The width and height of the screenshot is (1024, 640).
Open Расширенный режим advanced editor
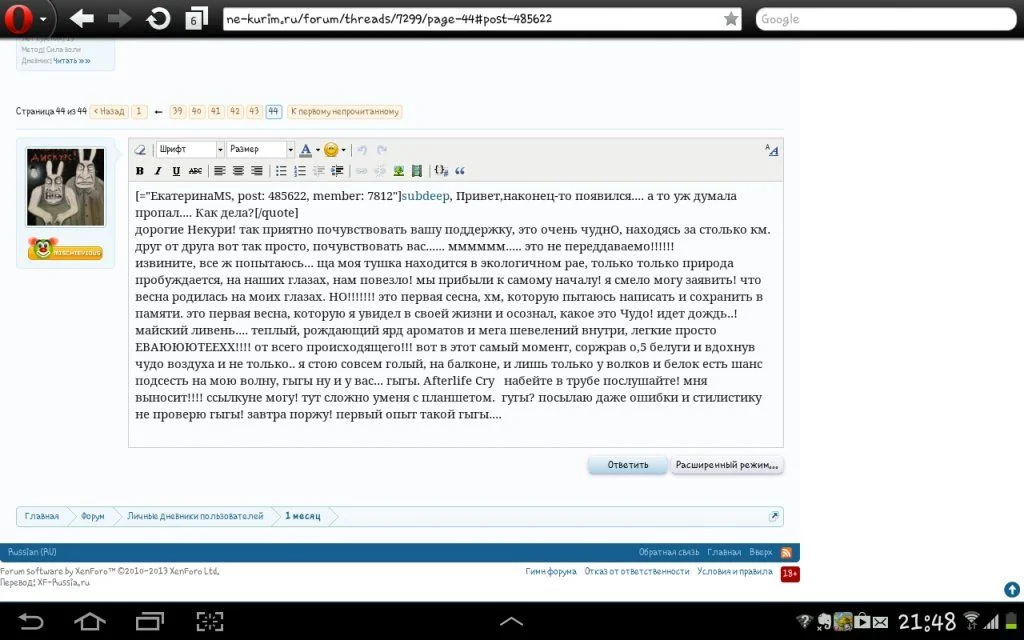point(727,465)
